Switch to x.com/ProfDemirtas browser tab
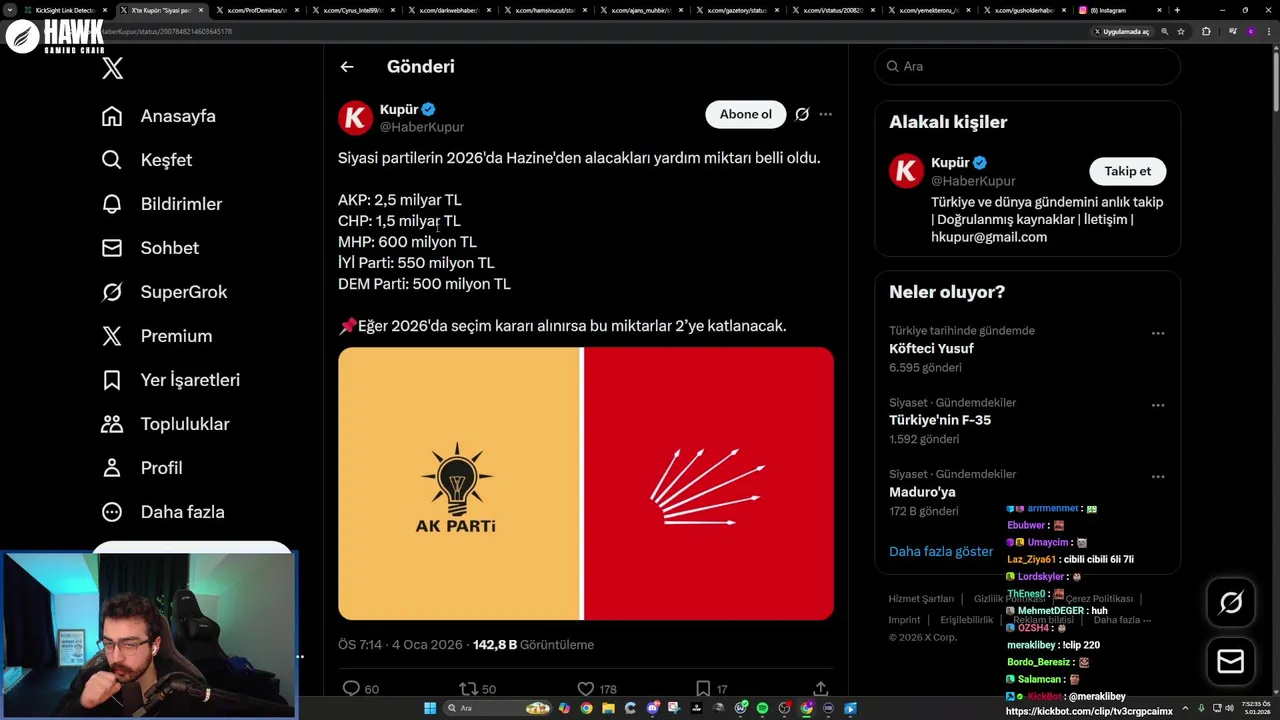This screenshot has width=1280, height=720. pyautogui.click(x=258, y=10)
